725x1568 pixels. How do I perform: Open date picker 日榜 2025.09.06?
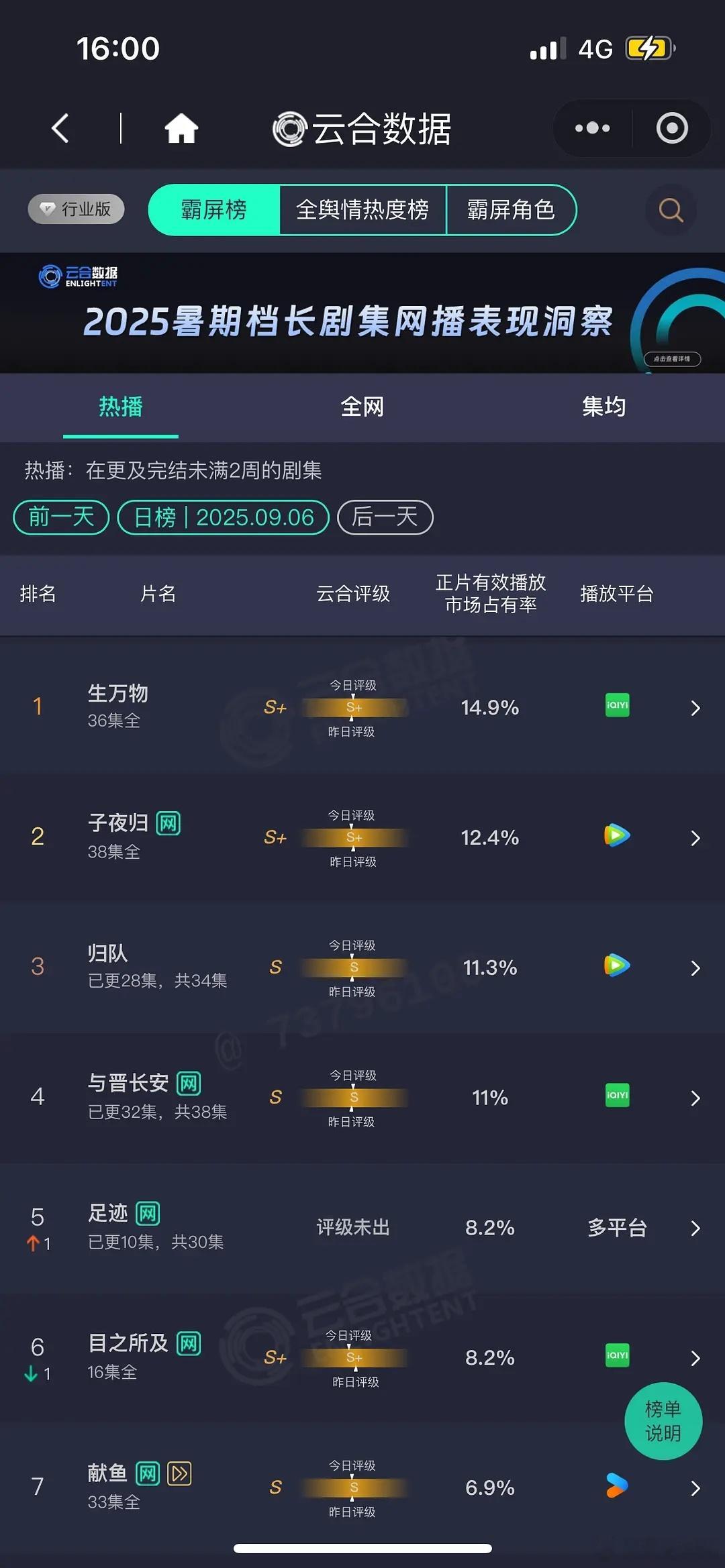tap(224, 517)
